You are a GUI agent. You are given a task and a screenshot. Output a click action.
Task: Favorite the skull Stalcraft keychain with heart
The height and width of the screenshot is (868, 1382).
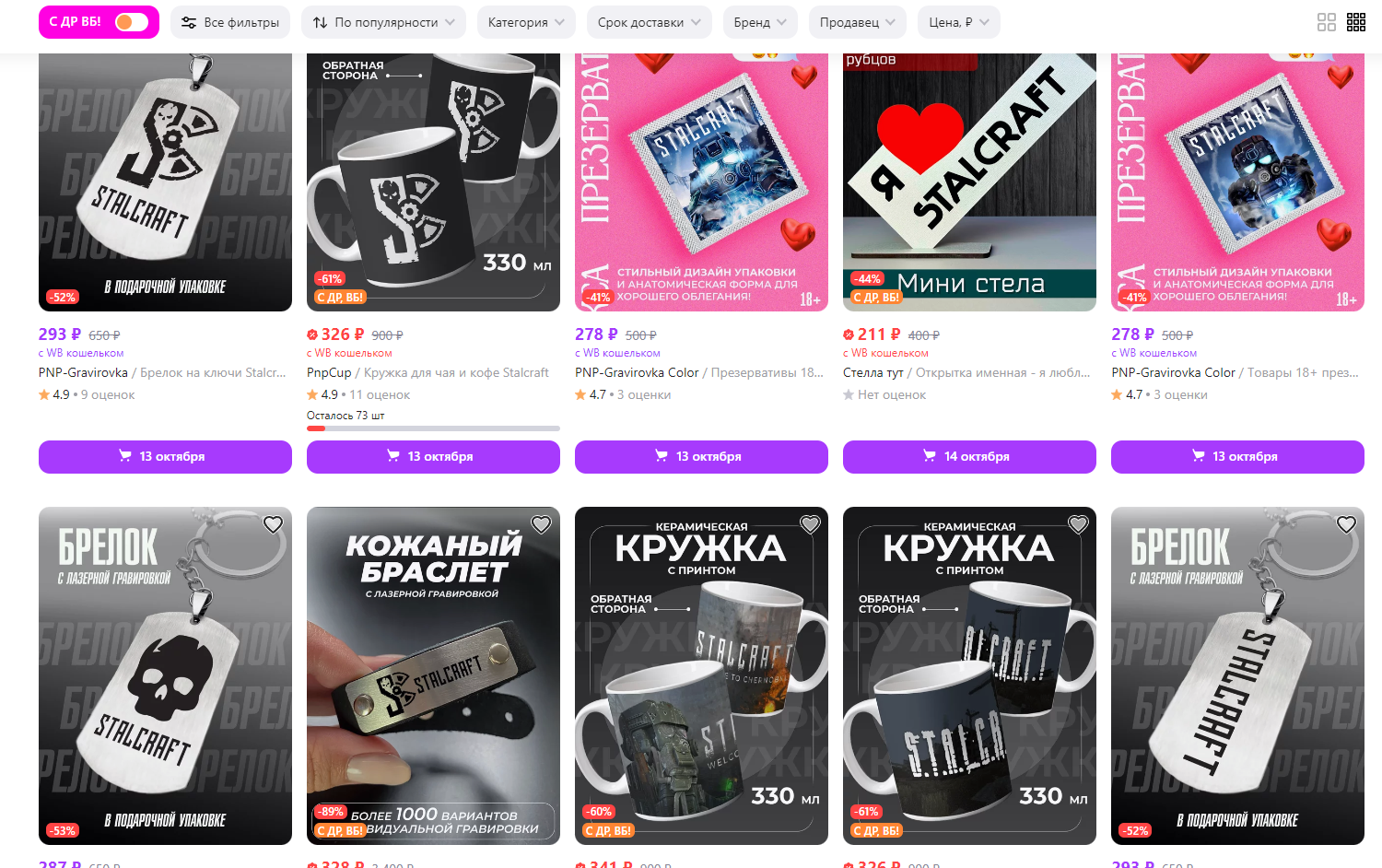click(273, 524)
